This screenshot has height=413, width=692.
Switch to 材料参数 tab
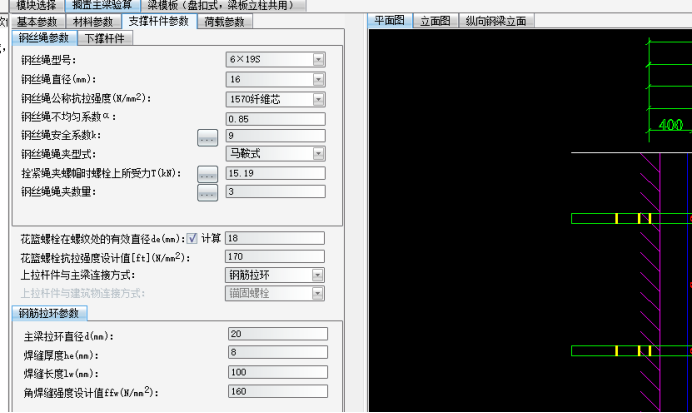(93, 22)
